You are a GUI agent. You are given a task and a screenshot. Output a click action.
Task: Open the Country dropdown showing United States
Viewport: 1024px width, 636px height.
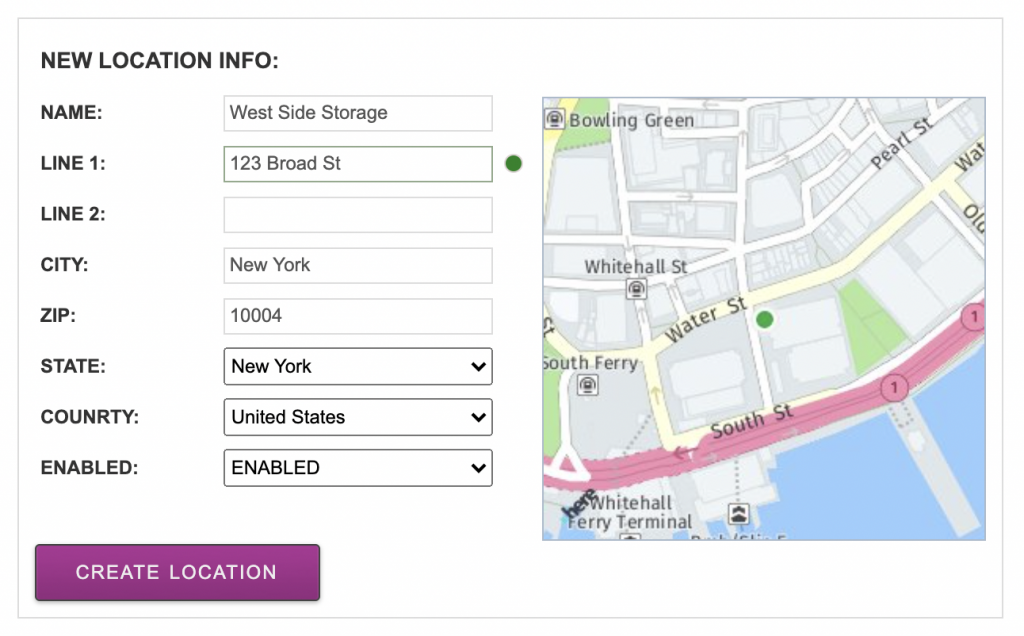tap(358, 417)
